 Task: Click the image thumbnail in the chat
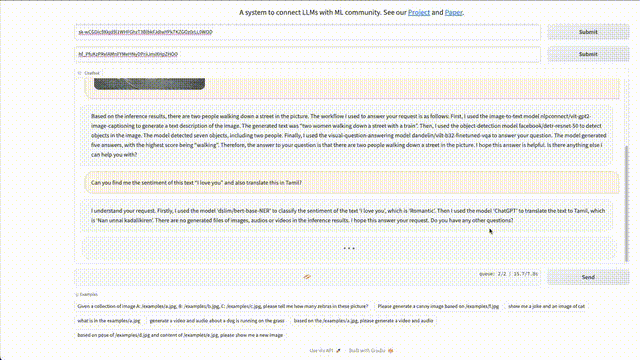(149, 84)
